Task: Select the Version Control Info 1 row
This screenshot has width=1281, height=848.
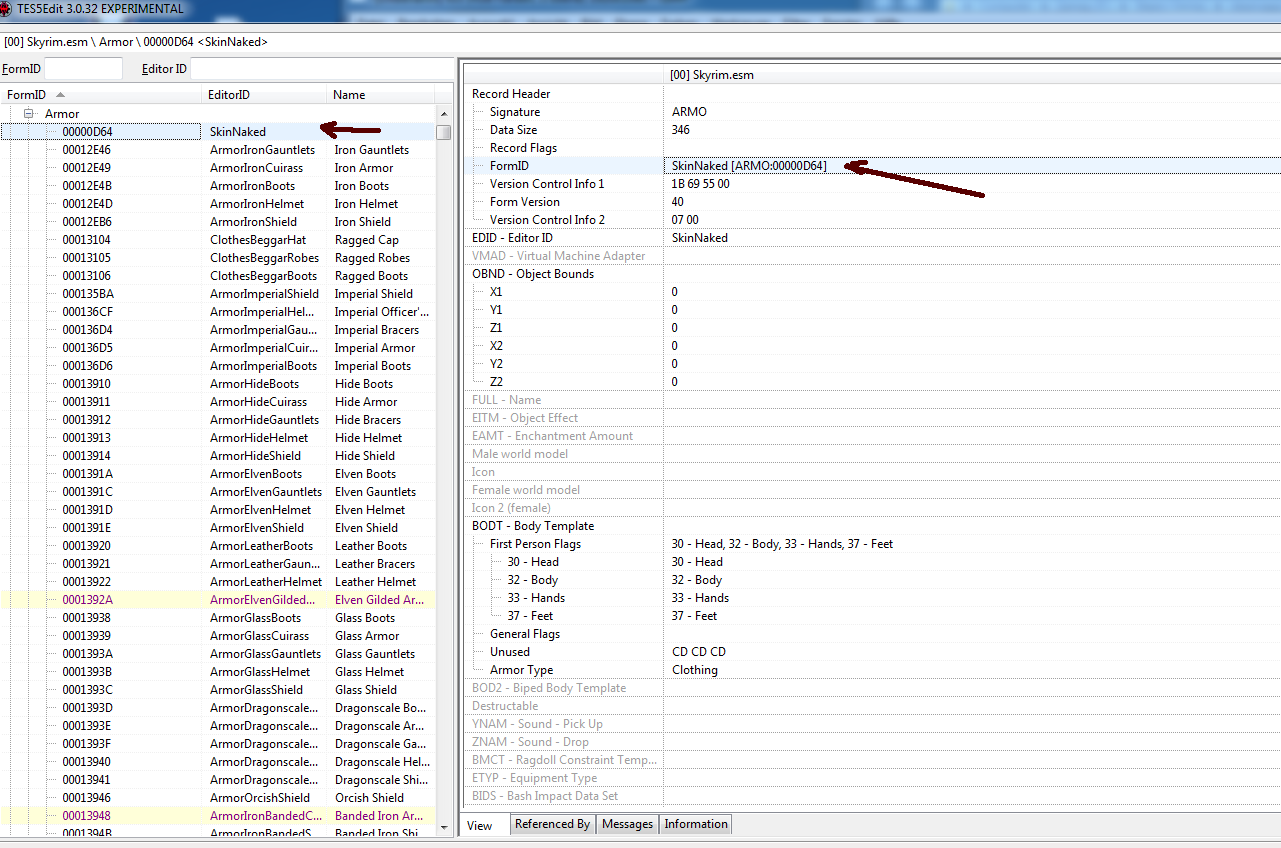Action: [872, 184]
